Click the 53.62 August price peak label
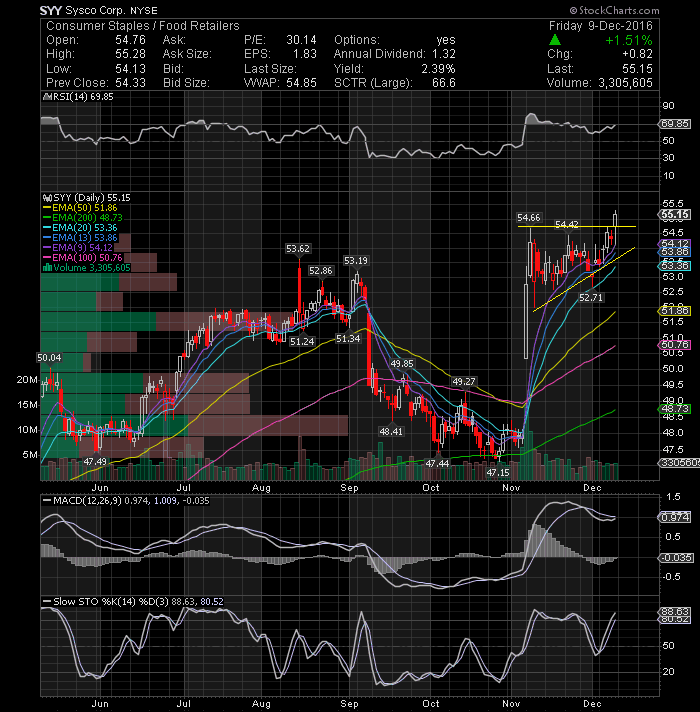 (298, 248)
